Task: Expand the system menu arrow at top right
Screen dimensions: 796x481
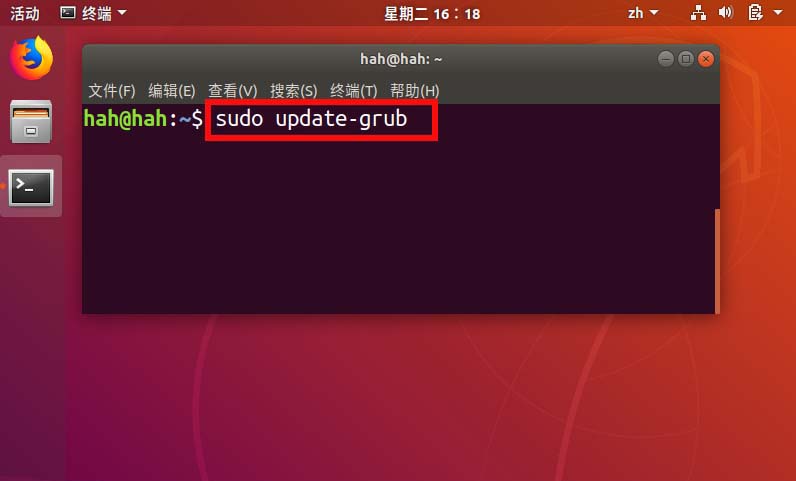Action: [778, 13]
